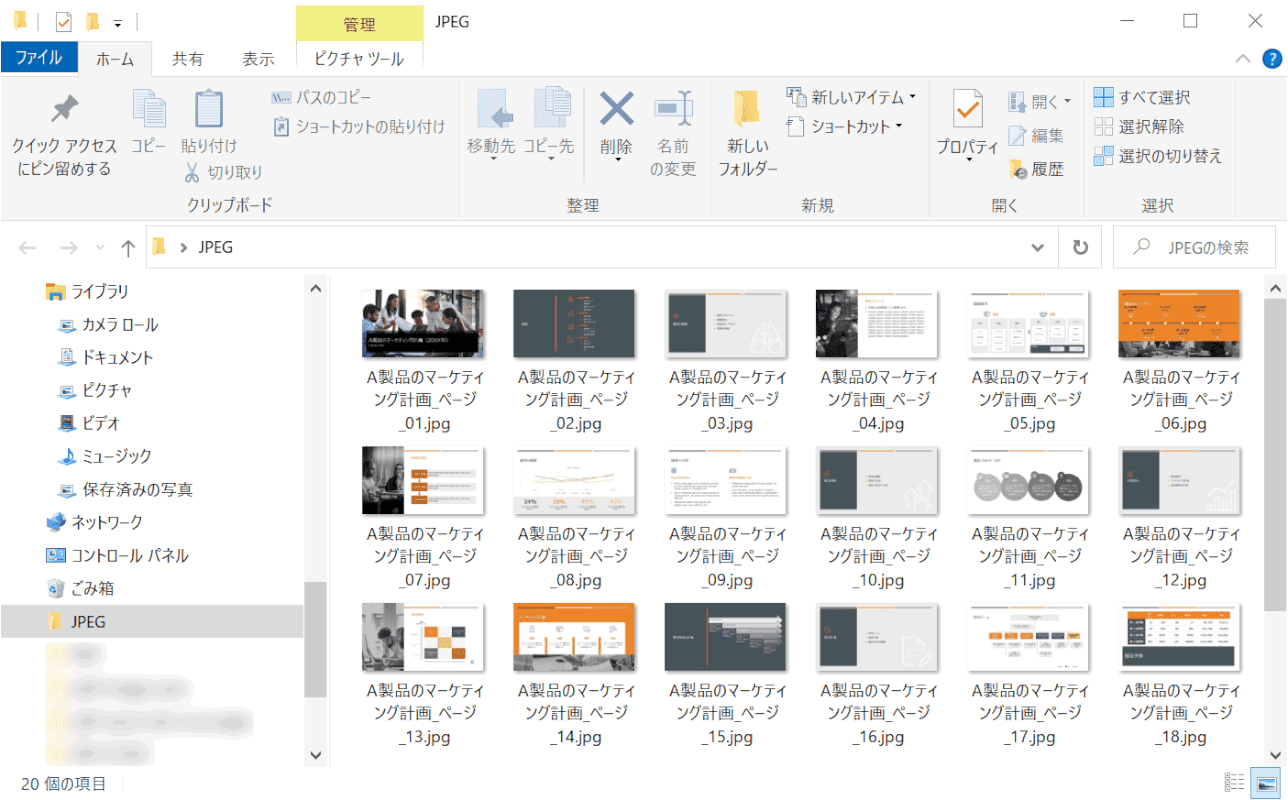Open Quick Access Toolbar customize dropdown
Screen dimensions: 1288x800
tap(118, 22)
